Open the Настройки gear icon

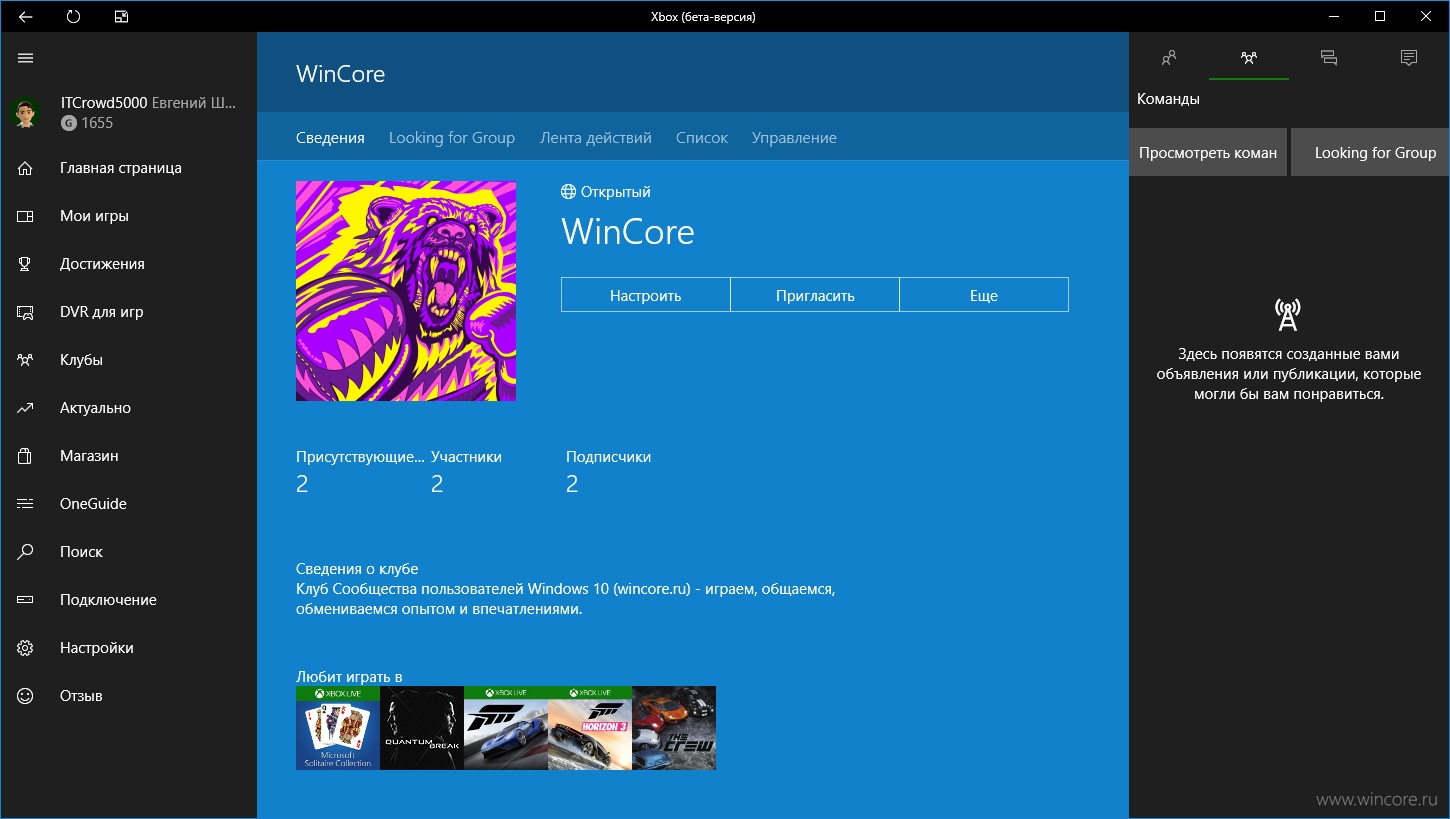coord(26,648)
